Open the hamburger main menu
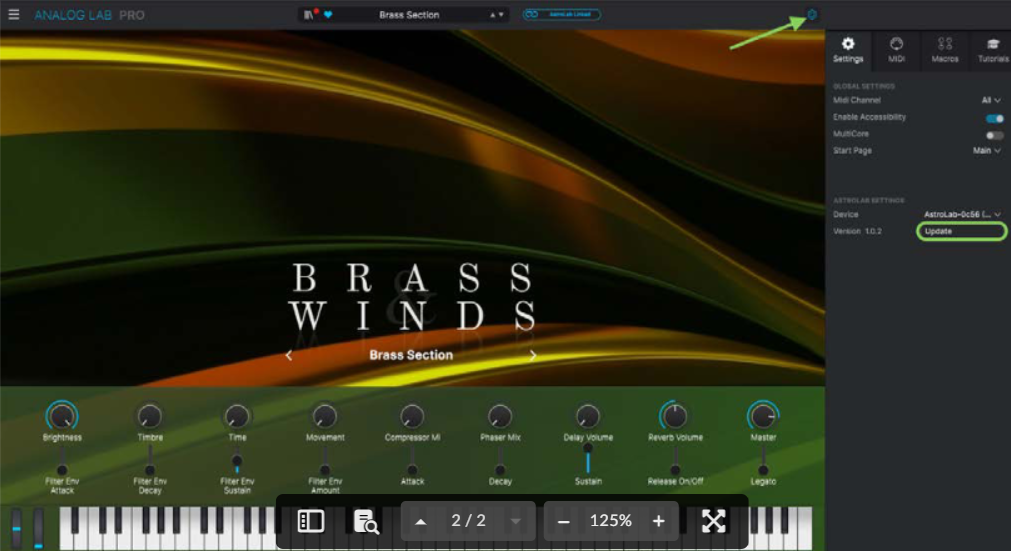 14,14
